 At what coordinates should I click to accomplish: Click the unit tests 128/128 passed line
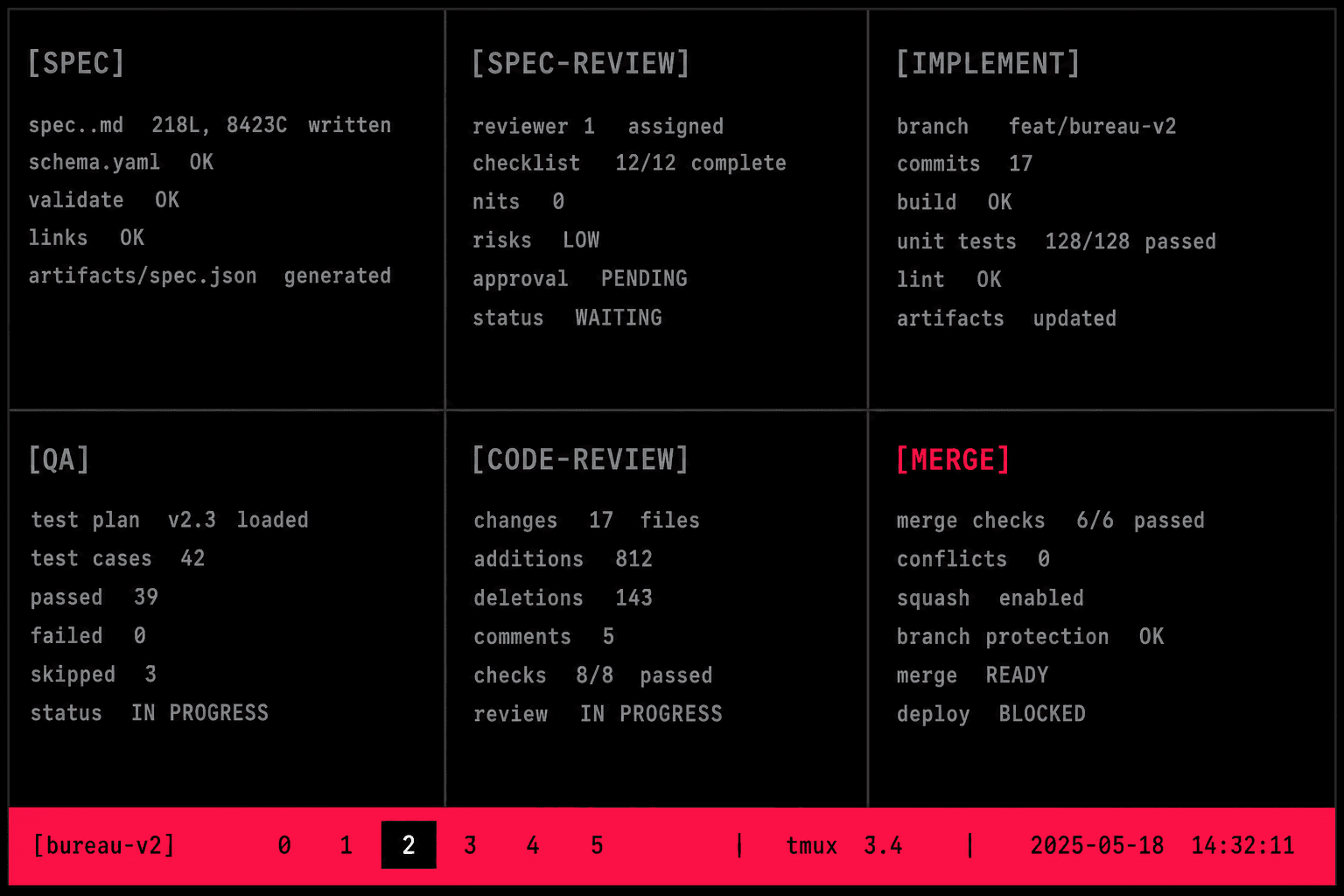coord(1056,241)
